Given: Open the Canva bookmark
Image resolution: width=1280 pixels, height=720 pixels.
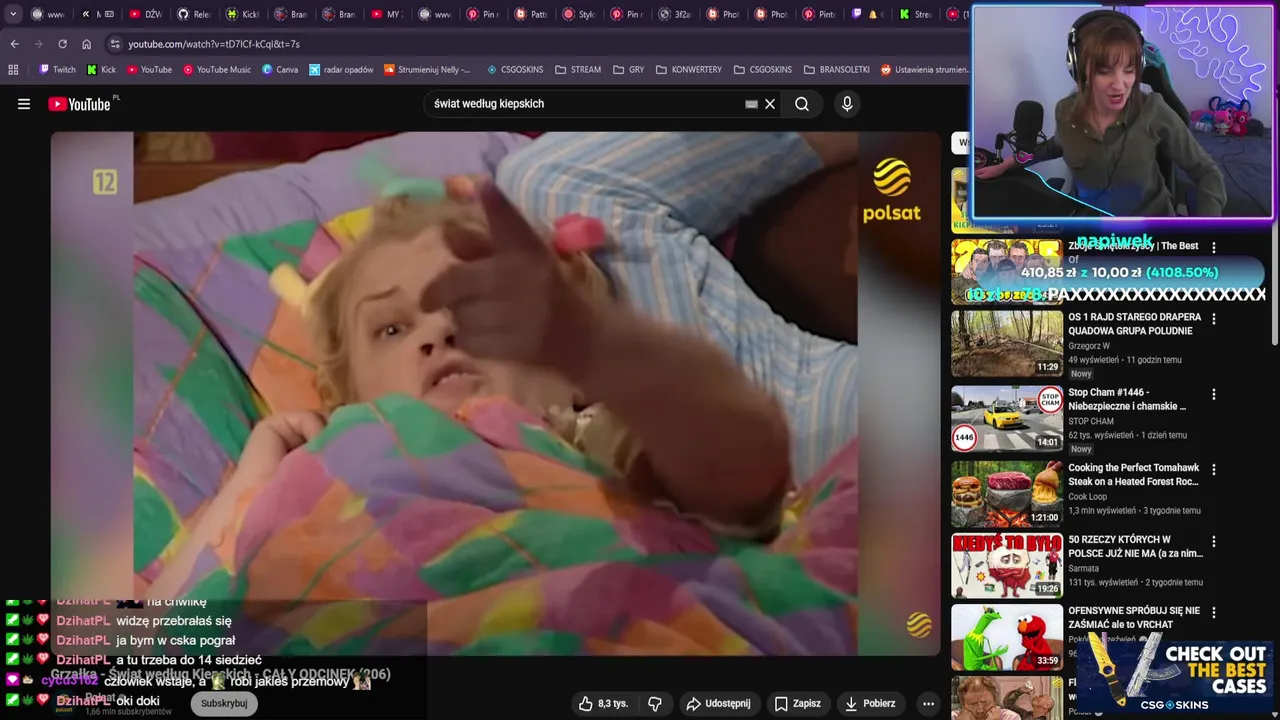Looking at the screenshot, I should [x=280, y=70].
